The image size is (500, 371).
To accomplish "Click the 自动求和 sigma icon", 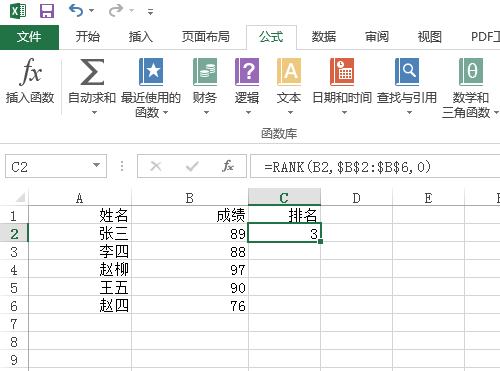I will point(92,72).
